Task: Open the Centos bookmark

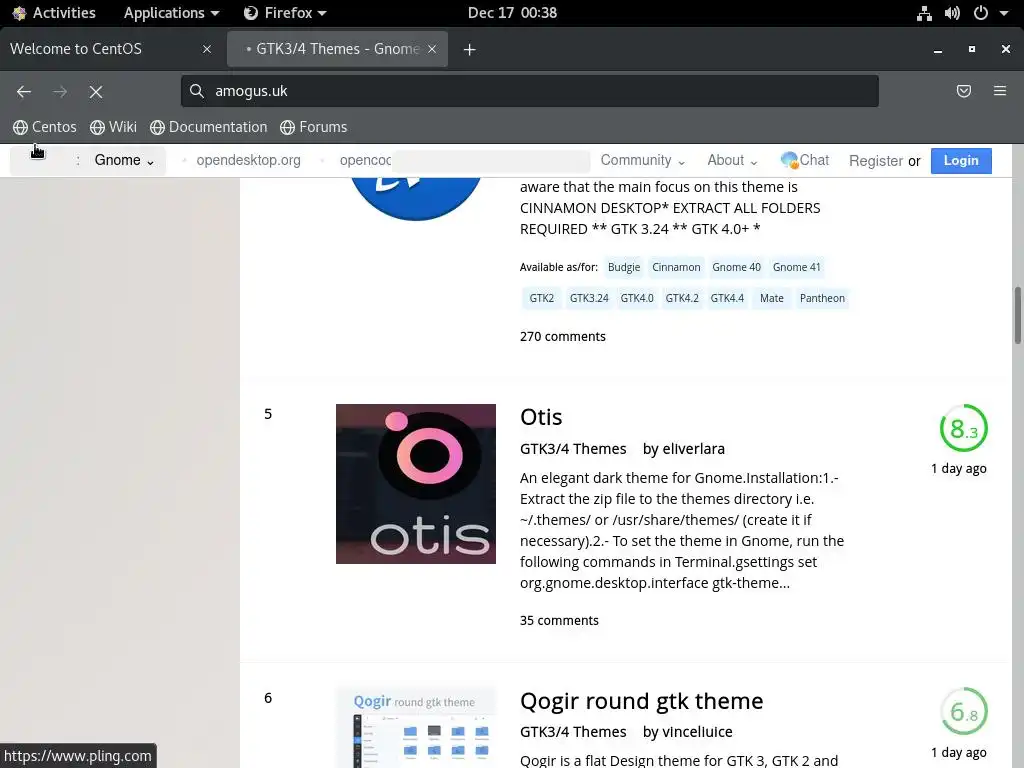Action: point(45,127)
